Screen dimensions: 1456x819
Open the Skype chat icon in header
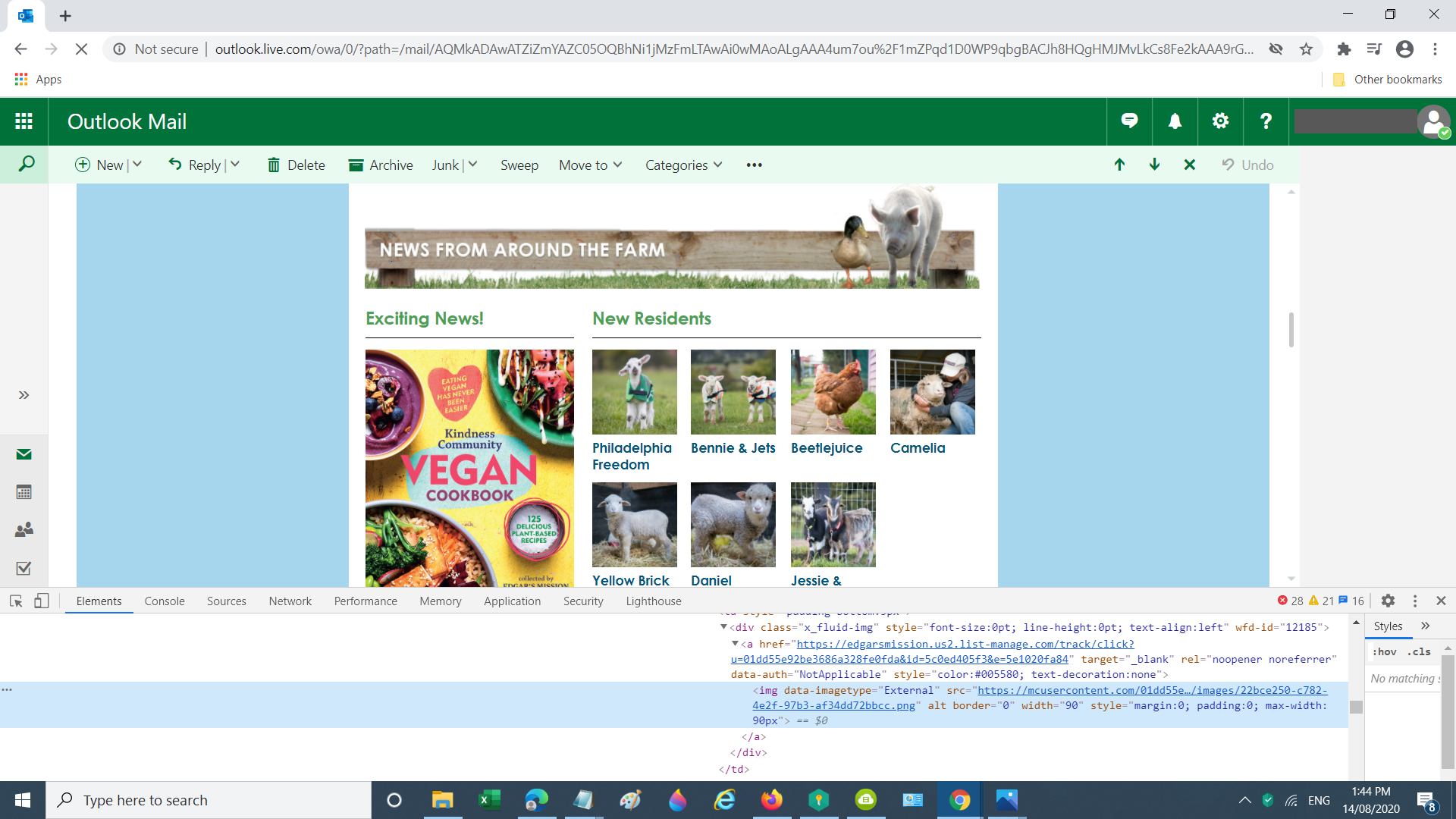(1129, 121)
